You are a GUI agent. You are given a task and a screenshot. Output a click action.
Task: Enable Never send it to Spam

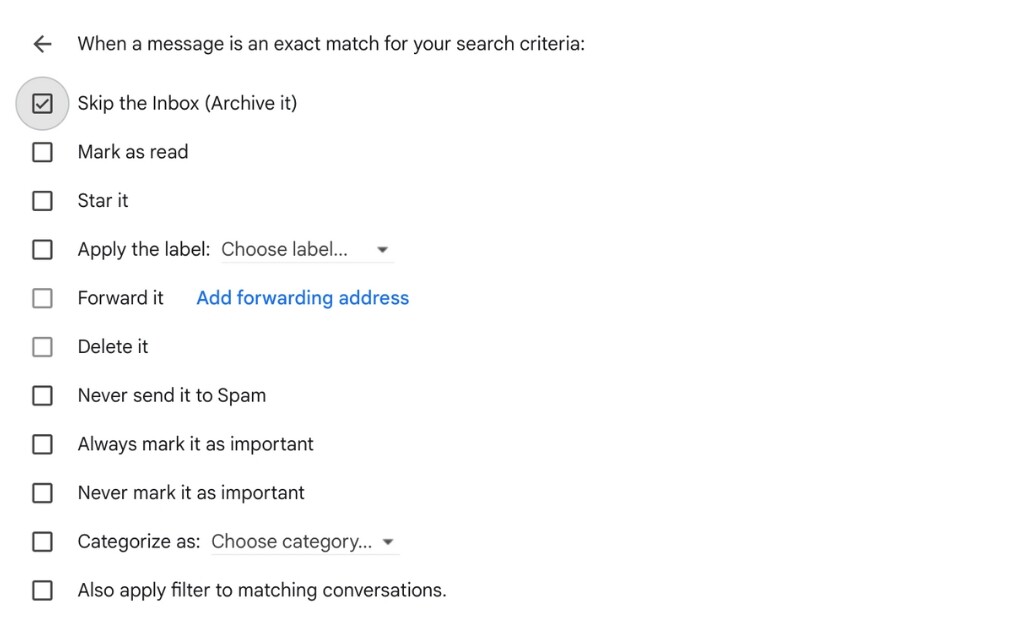coord(42,395)
